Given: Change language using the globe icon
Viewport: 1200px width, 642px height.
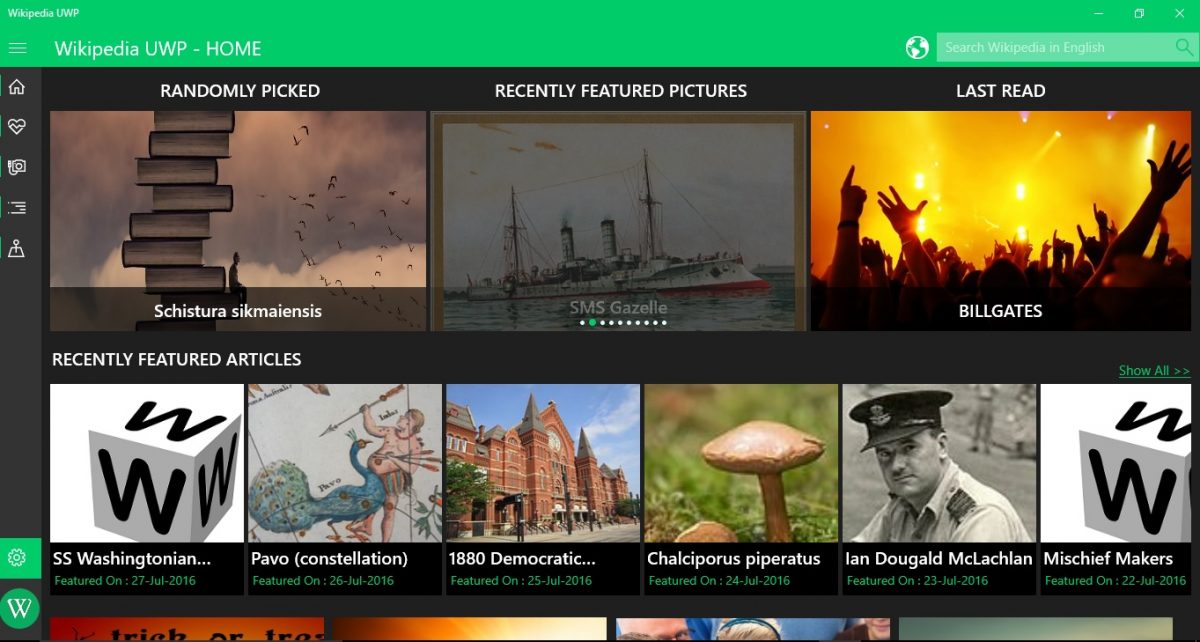Looking at the screenshot, I should pos(918,46).
